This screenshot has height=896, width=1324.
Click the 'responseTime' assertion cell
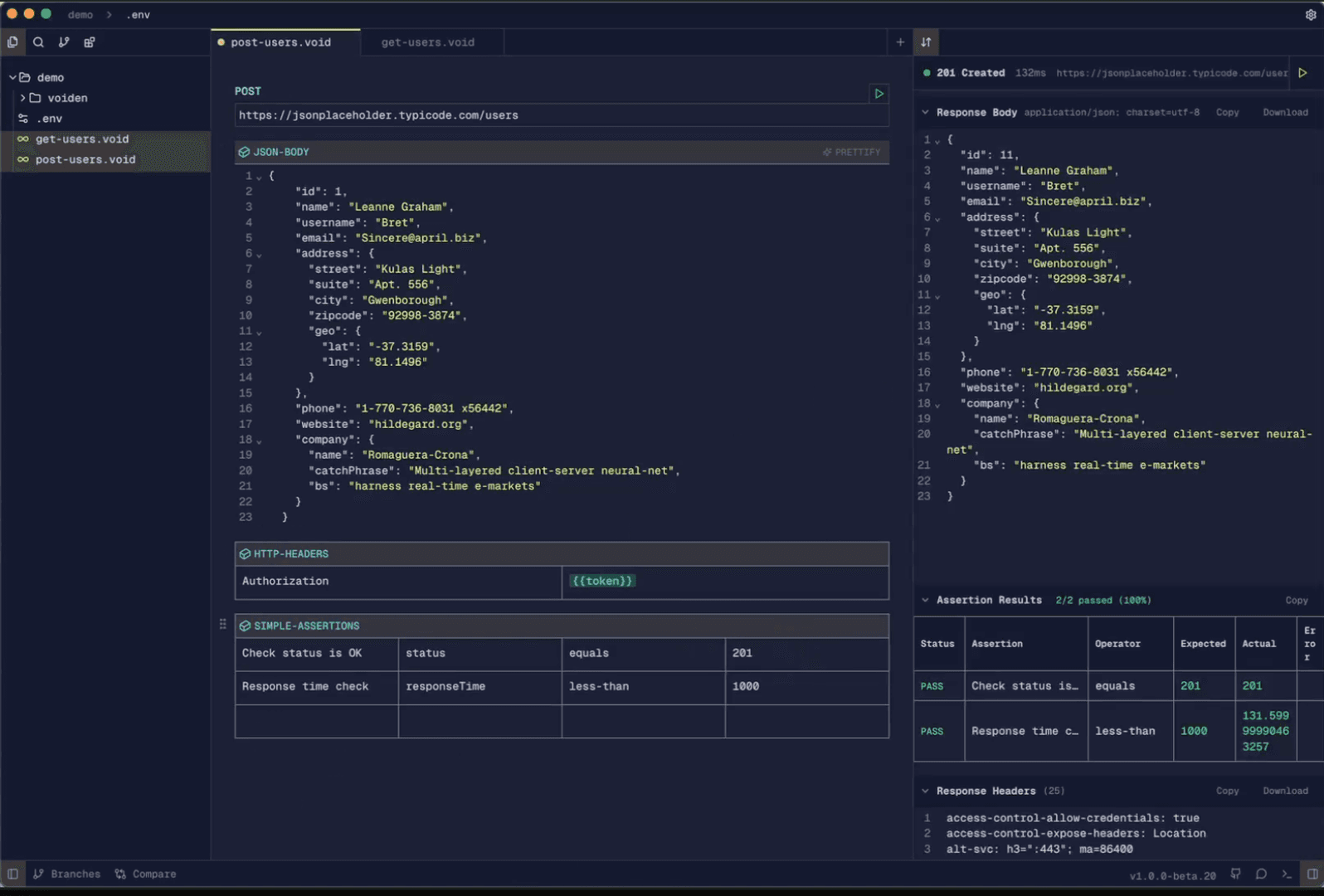479,687
